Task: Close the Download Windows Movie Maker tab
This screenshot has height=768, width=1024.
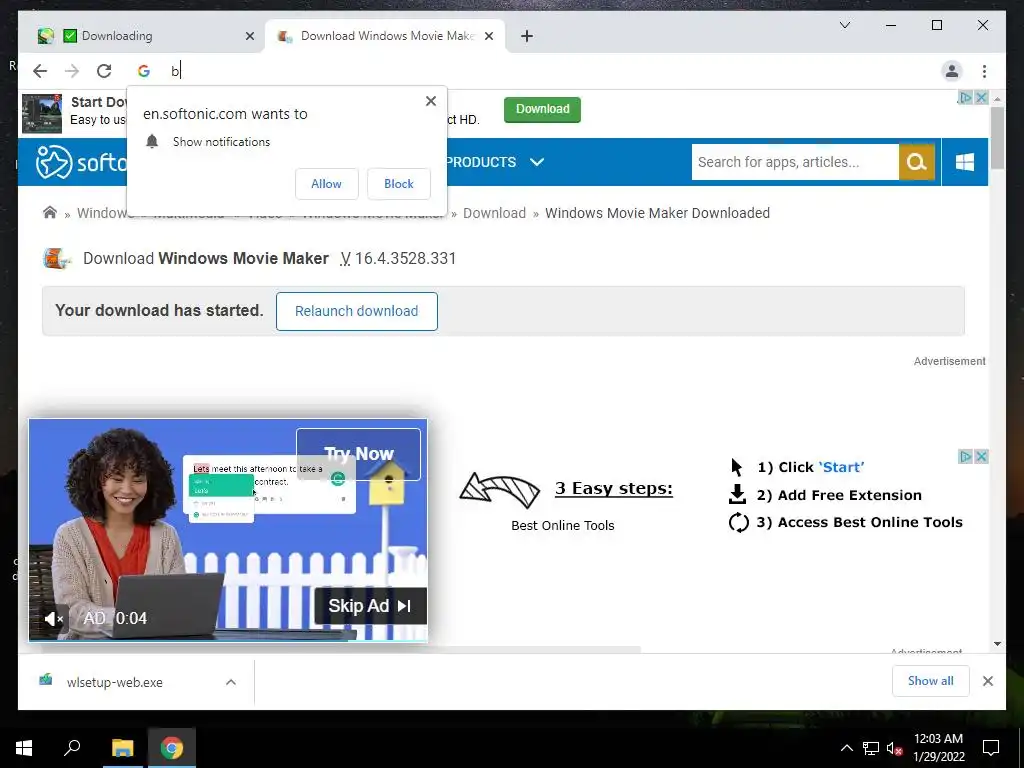Action: pyautogui.click(x=488, y=36)
